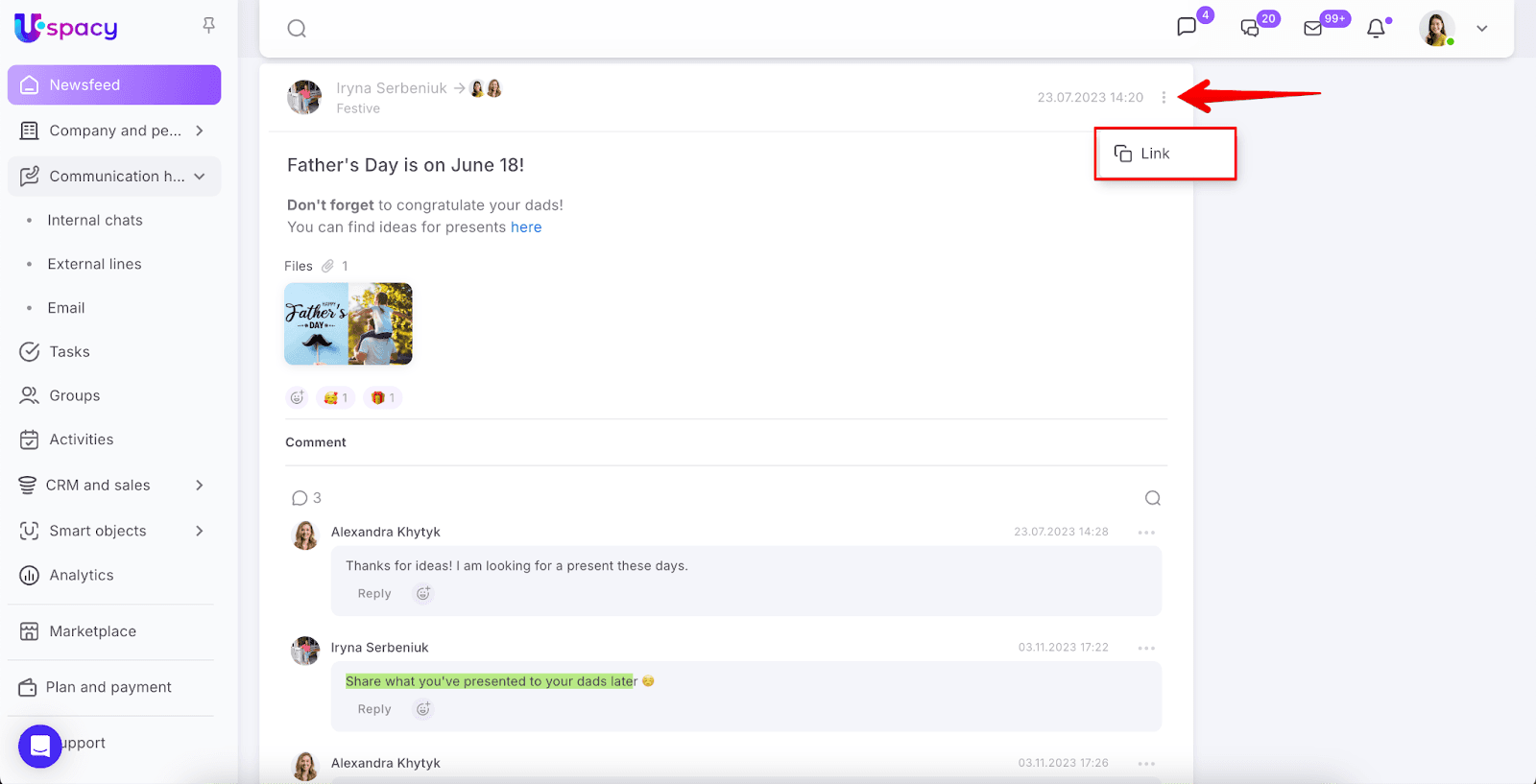The height and width of the screenshot is (784, 1536).
Task: Click the Marketplace store icon
Action: tap(30, 631)
